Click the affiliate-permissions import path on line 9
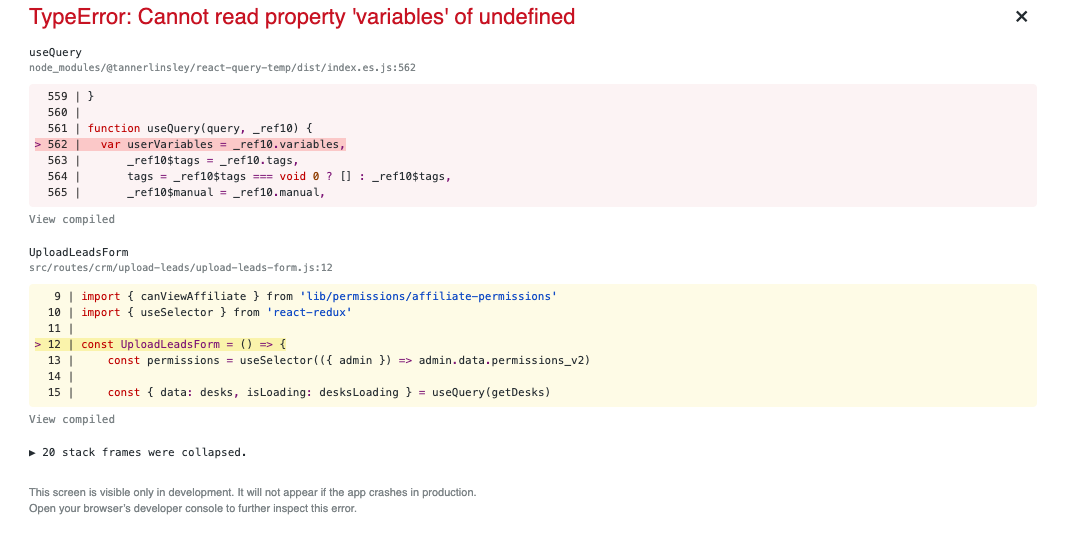 click(x=428, y=296)
